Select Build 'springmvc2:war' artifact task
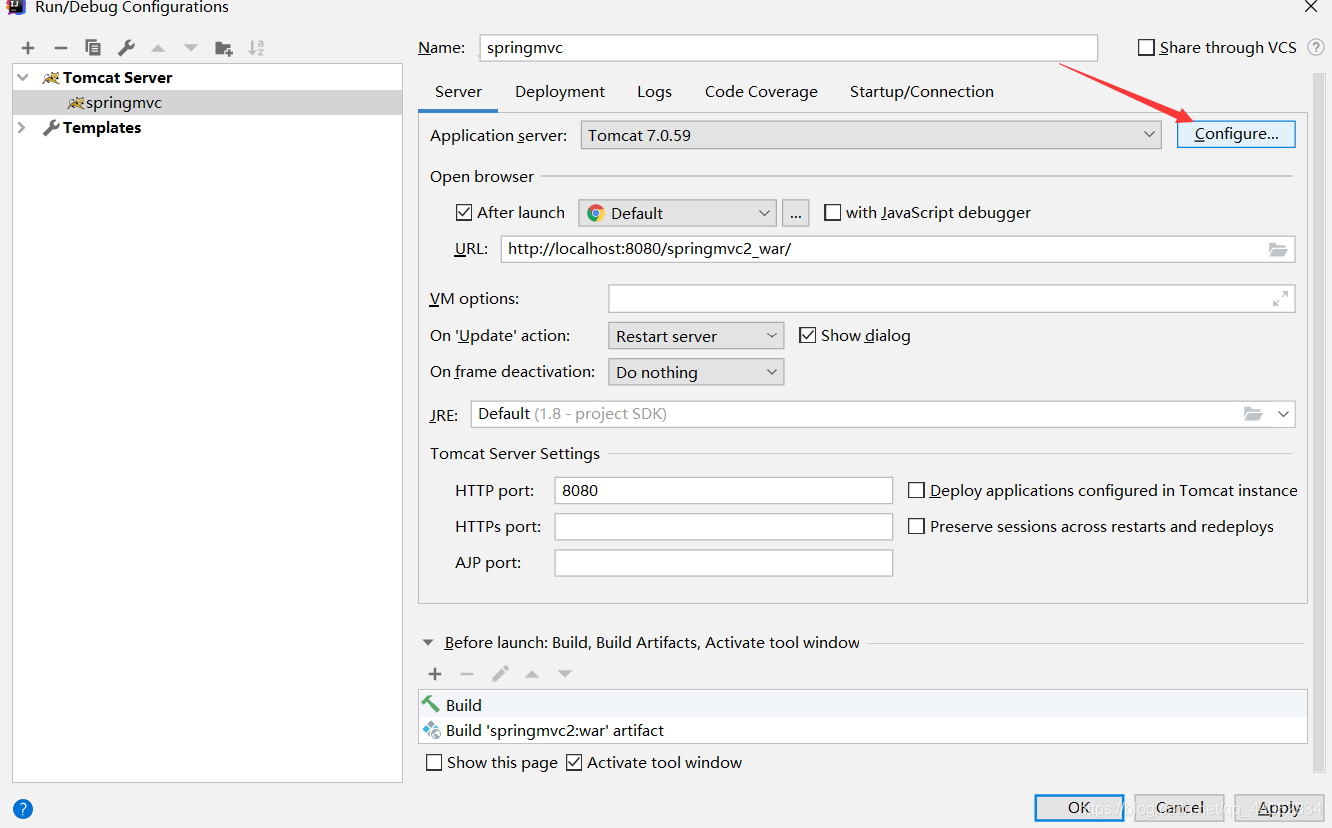This screenshot has width=1332, height=828. click(863, 730)
